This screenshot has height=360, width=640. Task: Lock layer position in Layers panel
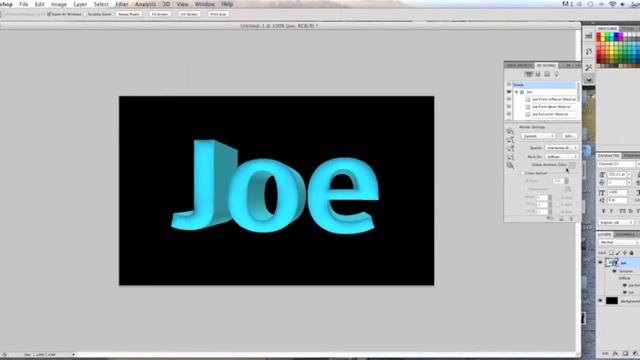pyautogui.click(x=624, y=253)
